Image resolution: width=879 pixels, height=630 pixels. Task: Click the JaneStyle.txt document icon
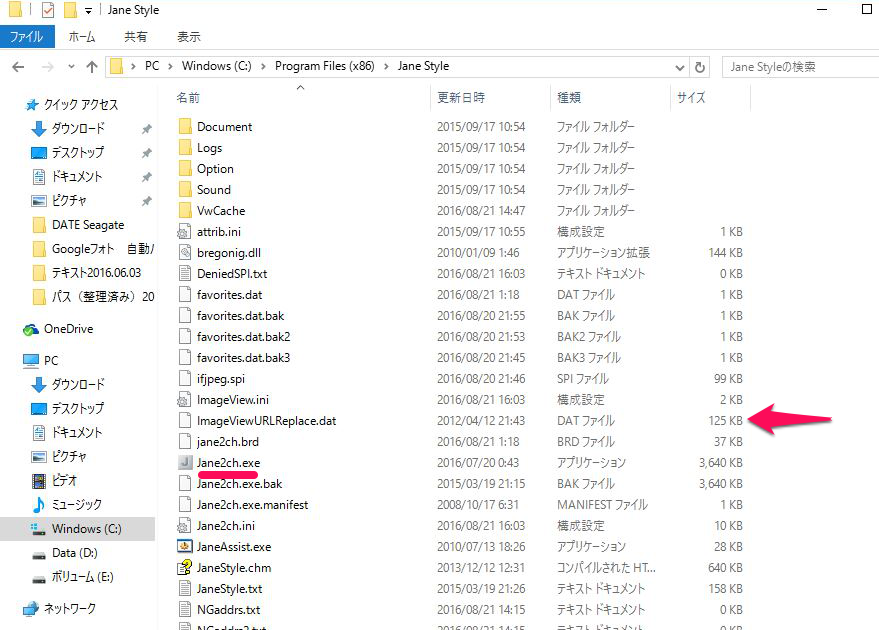point(184,589)
